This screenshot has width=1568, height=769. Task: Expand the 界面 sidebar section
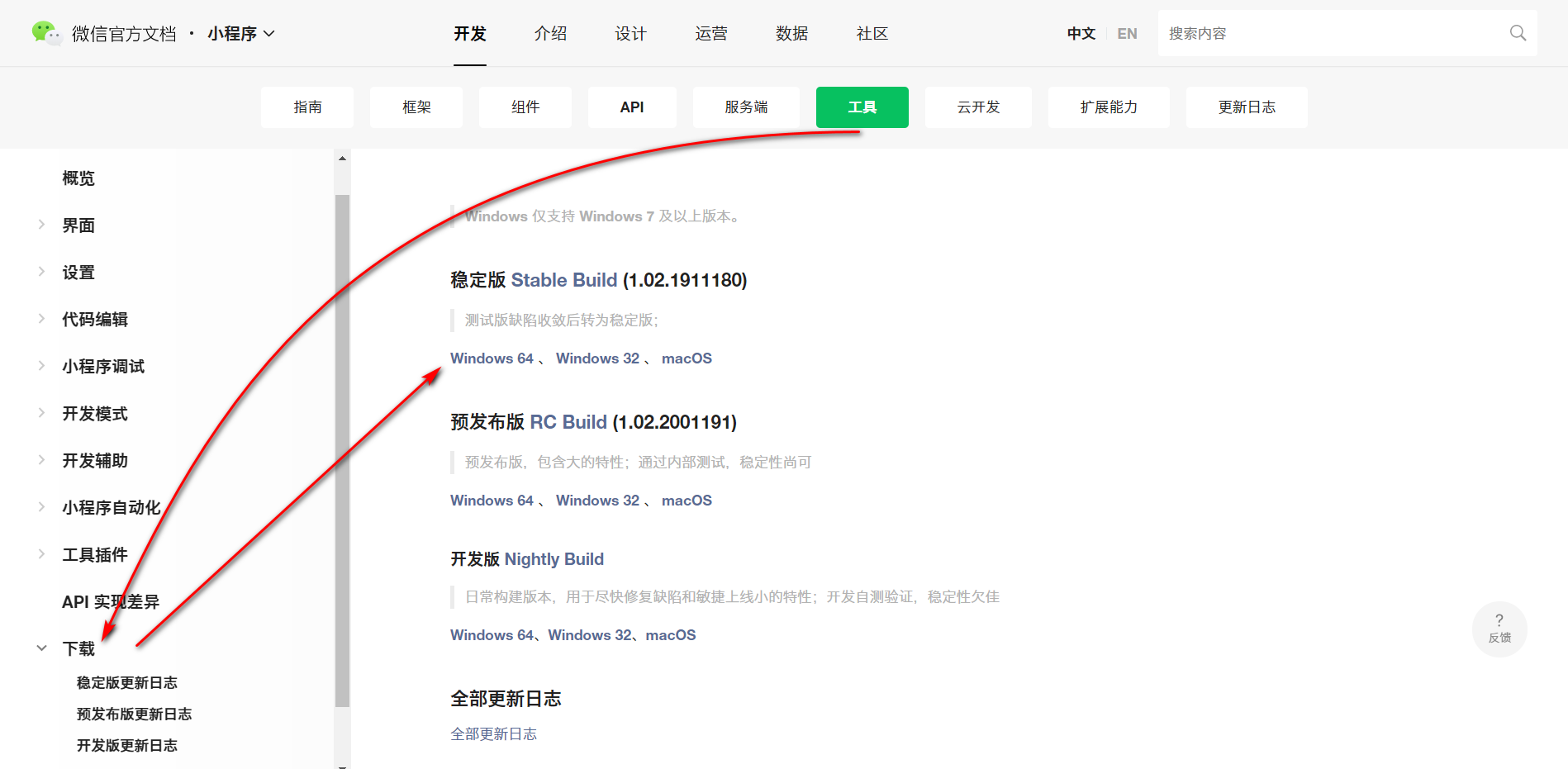coord(41,225)
